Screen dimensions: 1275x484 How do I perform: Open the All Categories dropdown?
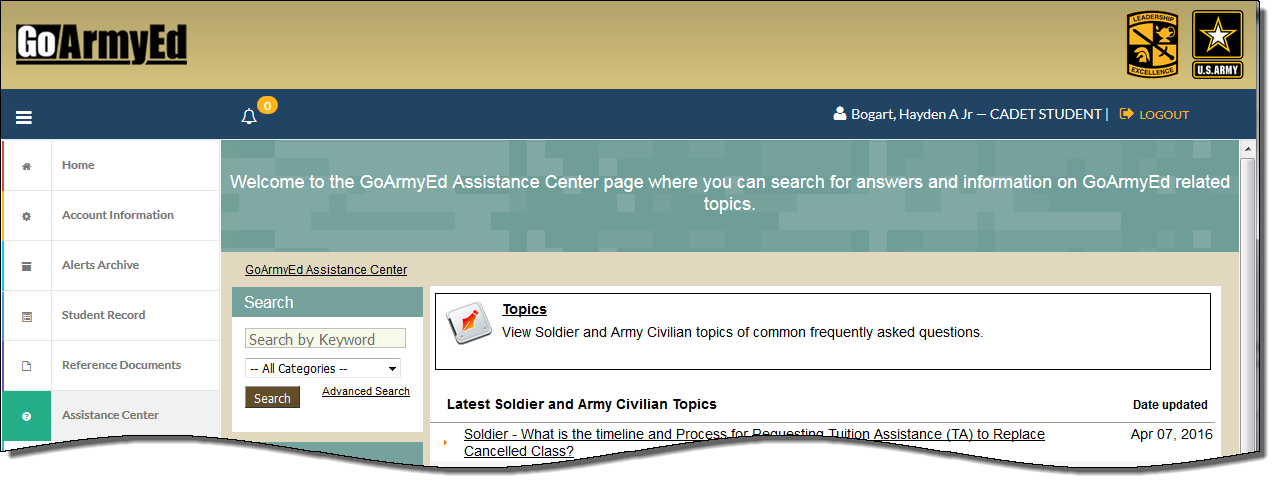coord(323,368)
